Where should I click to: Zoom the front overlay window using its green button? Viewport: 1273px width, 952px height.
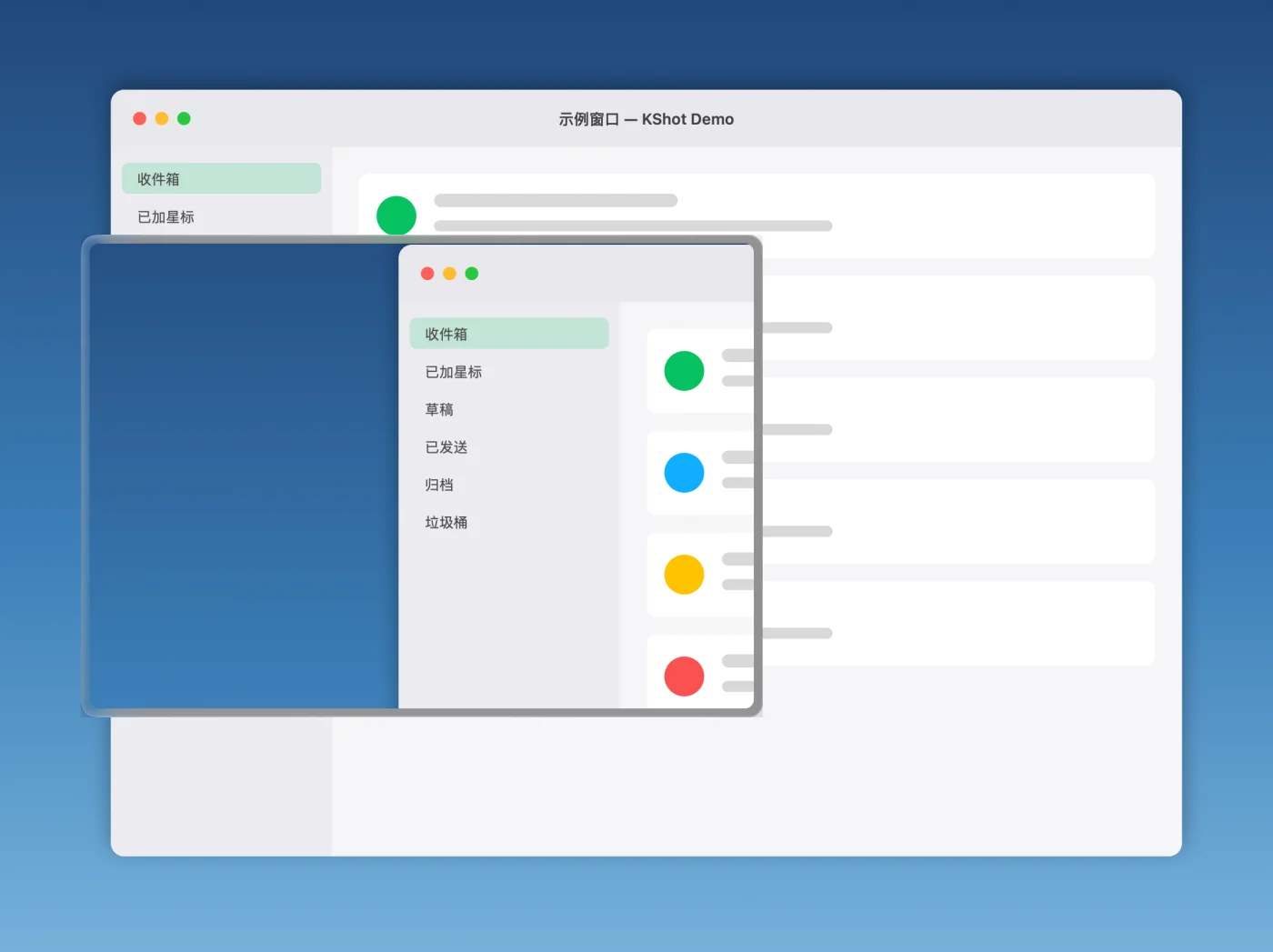click(471, 274)
